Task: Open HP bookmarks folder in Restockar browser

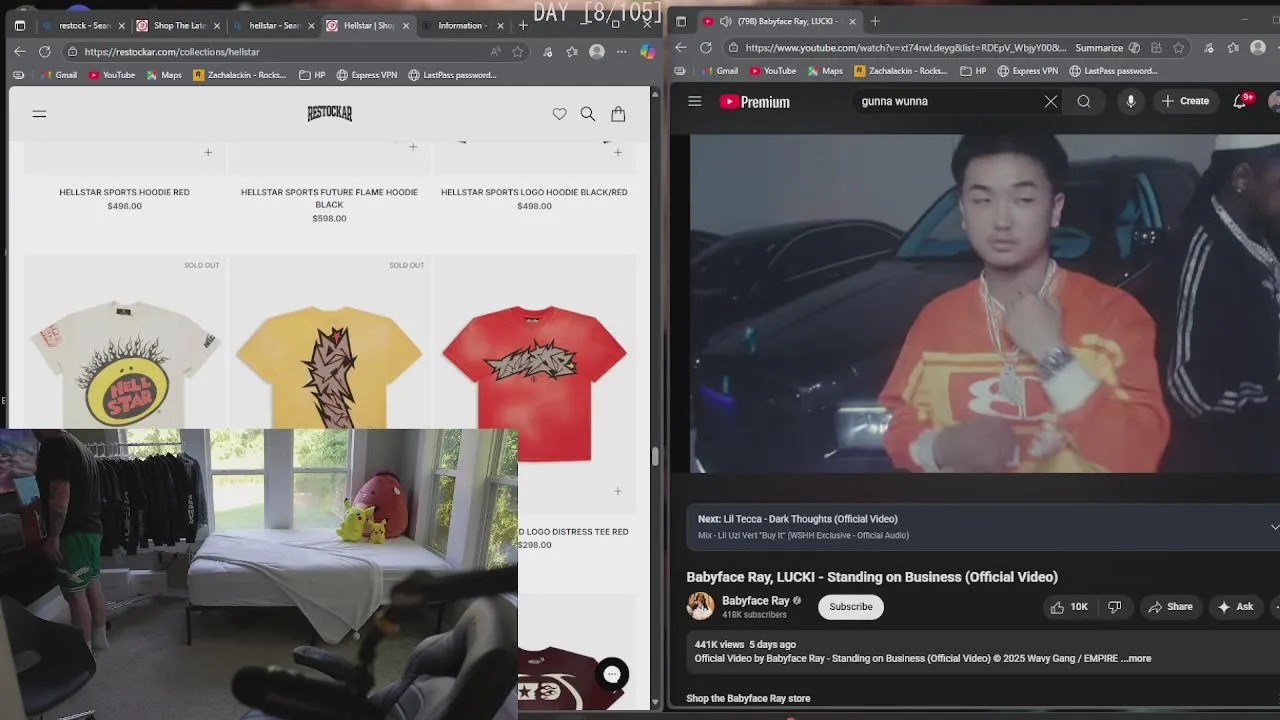Action: coord(313,75)
